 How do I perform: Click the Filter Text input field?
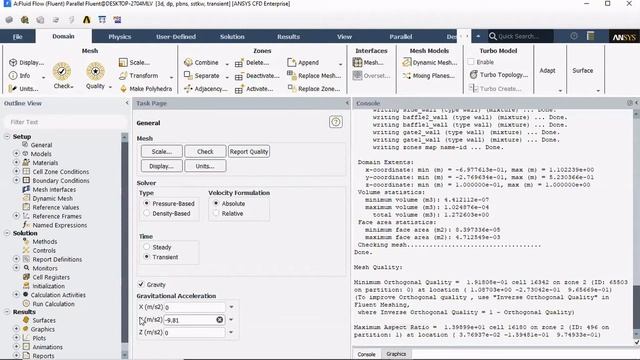pos(65,122)
